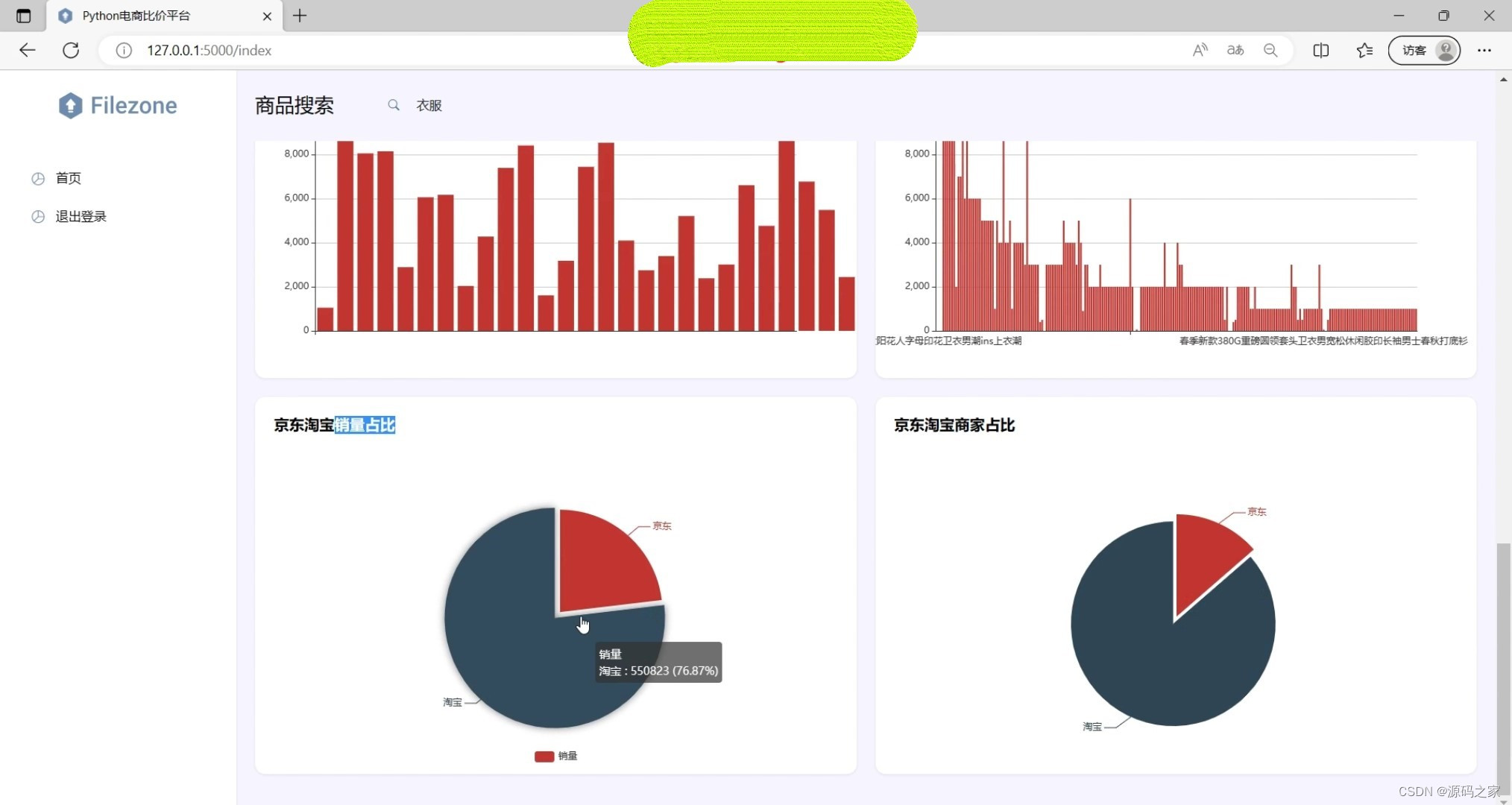The height and width of the screenshot is (805, 1512).
Task: Refresh the page with reload icon
Action: (71, 50)
